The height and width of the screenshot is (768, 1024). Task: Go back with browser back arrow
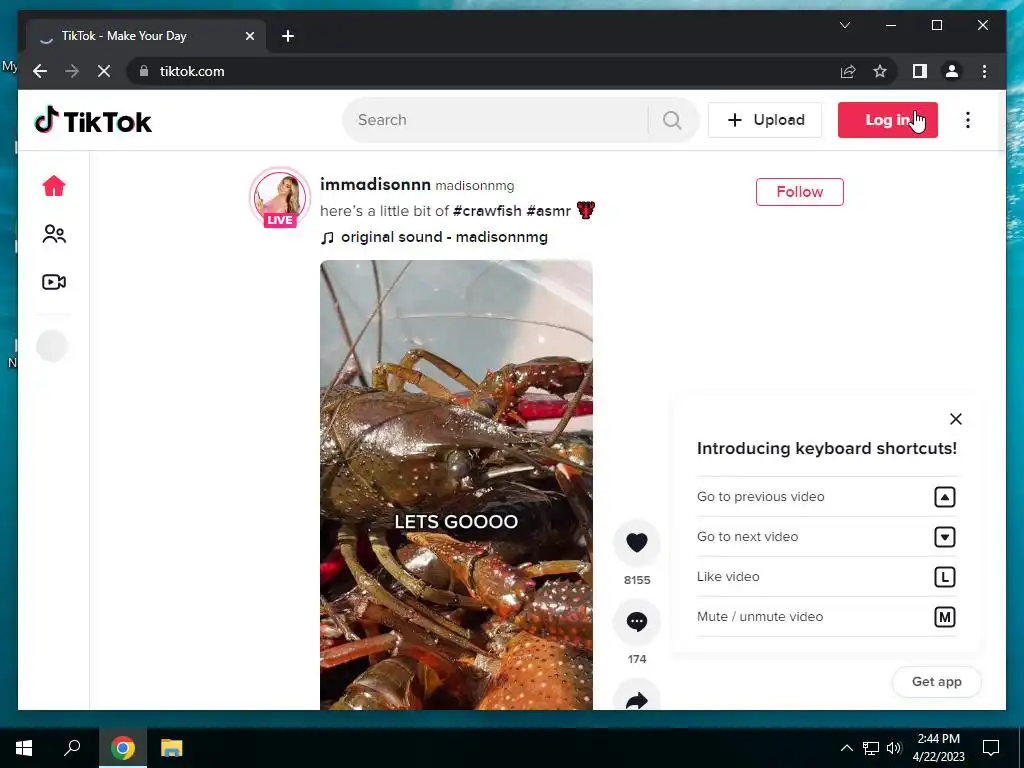40,71
